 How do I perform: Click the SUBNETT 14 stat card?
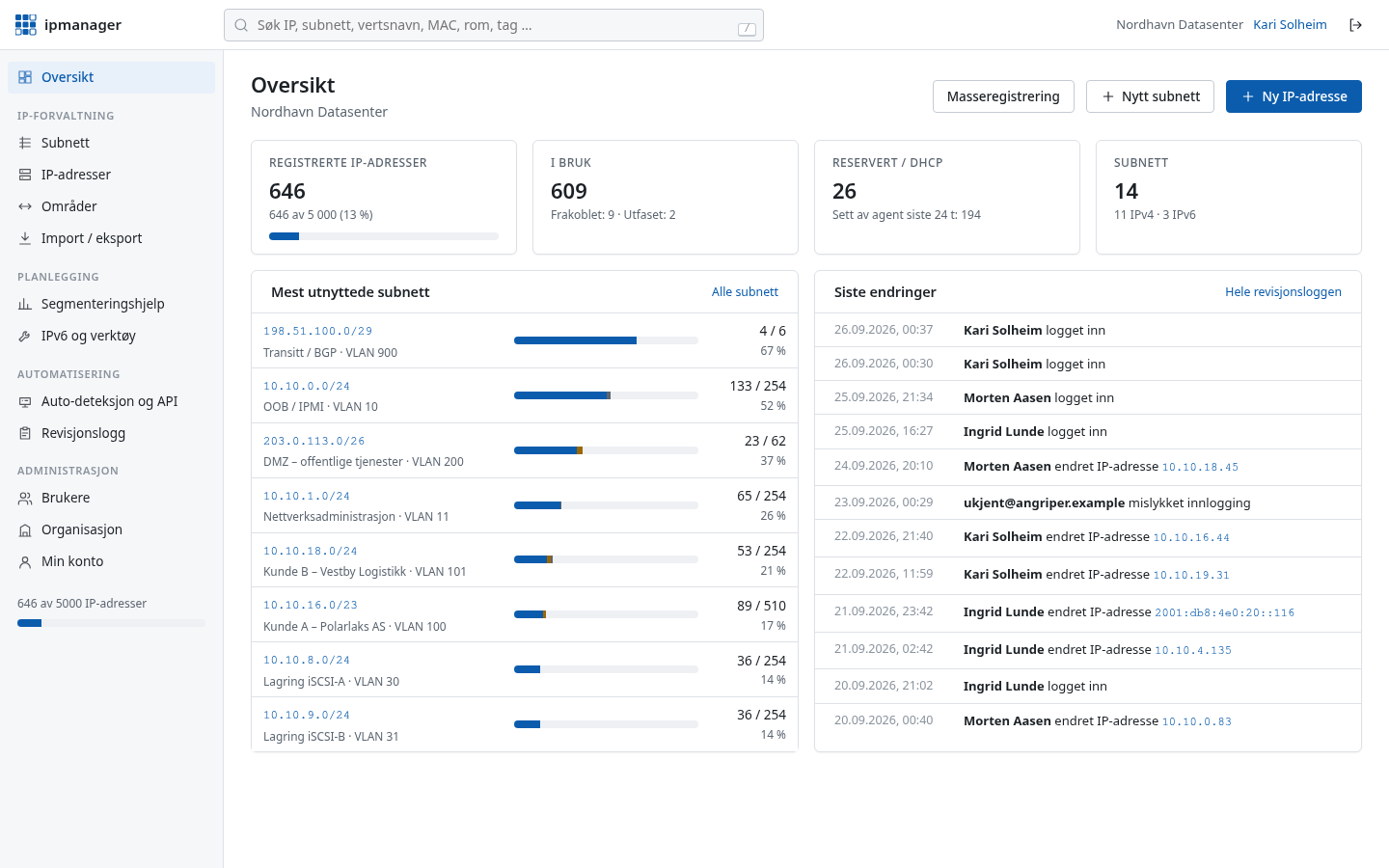click(1229, 197)
